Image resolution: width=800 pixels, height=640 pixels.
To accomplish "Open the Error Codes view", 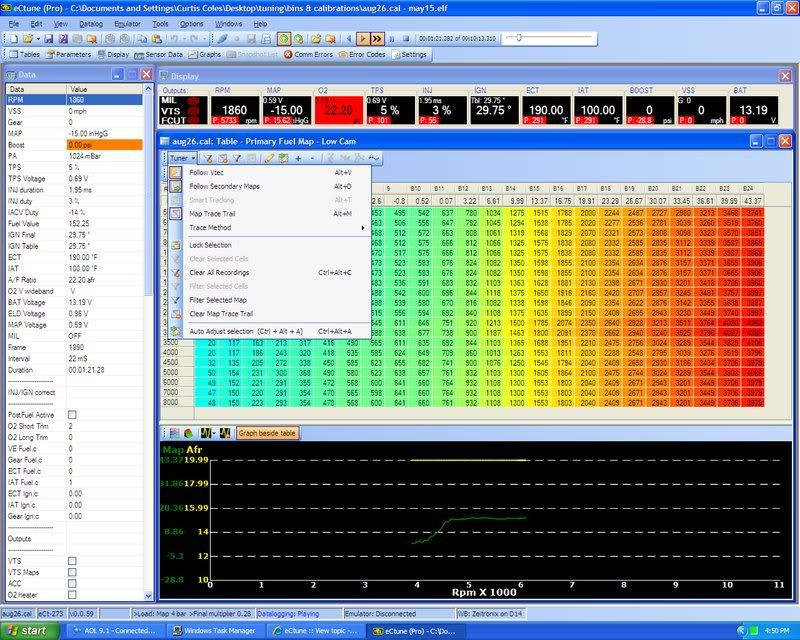I will pos(362,54).
